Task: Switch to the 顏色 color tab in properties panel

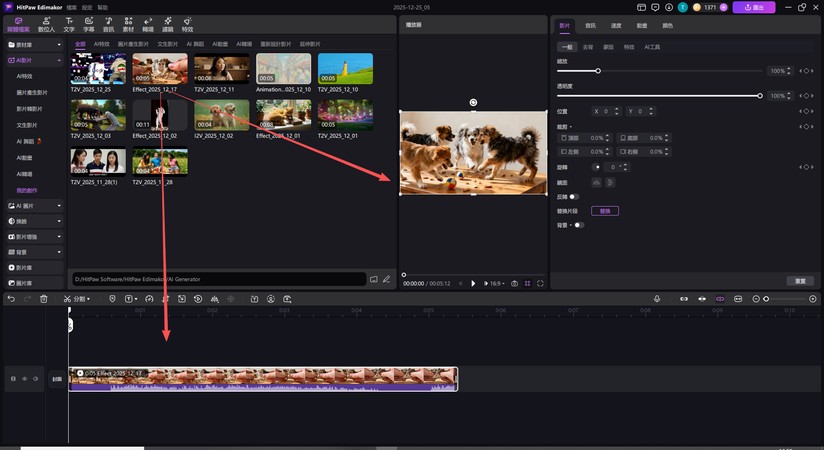Action: pyautogui.click(x=667, y=25)
